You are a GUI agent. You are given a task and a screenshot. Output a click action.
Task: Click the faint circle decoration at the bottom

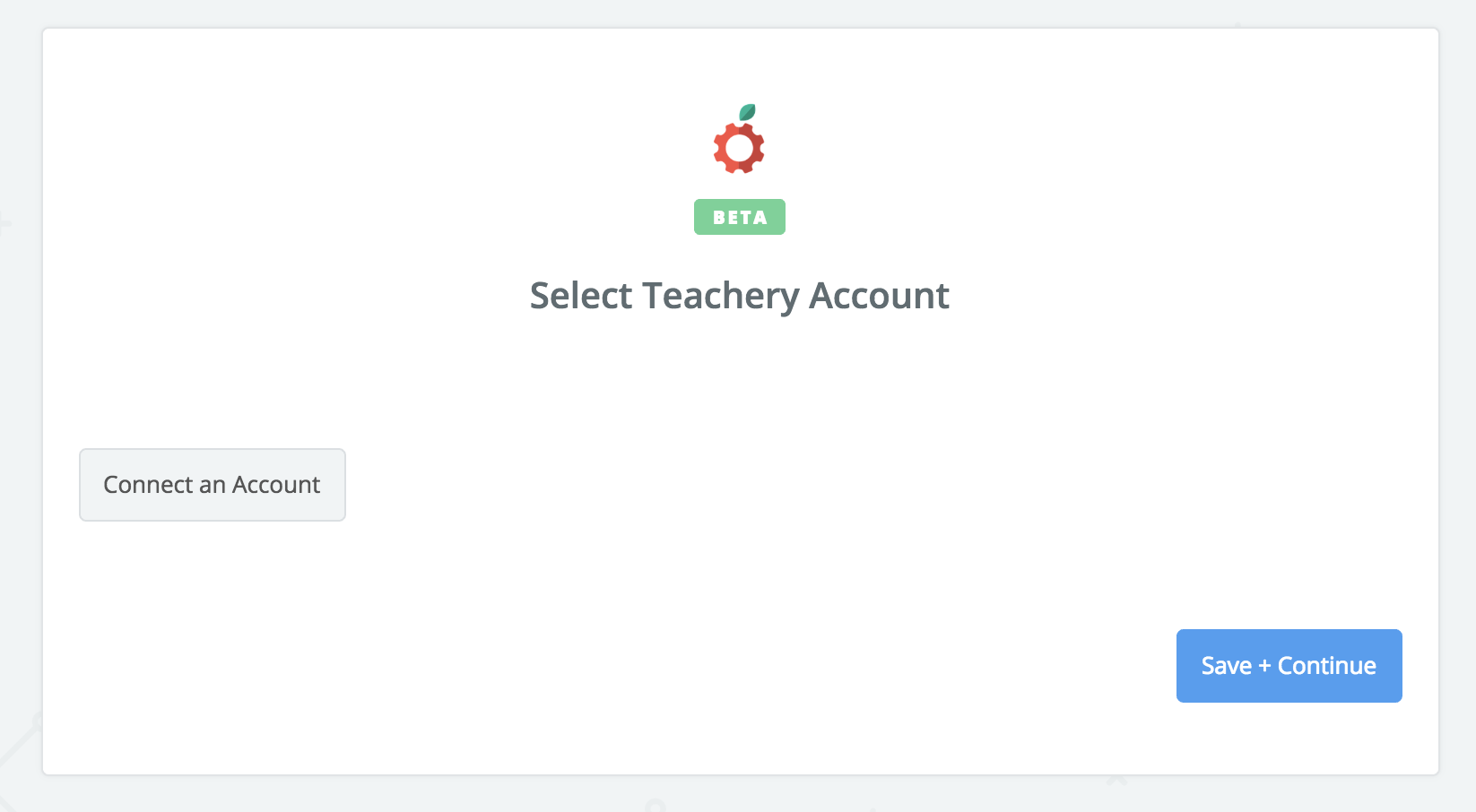coord(656,806)
